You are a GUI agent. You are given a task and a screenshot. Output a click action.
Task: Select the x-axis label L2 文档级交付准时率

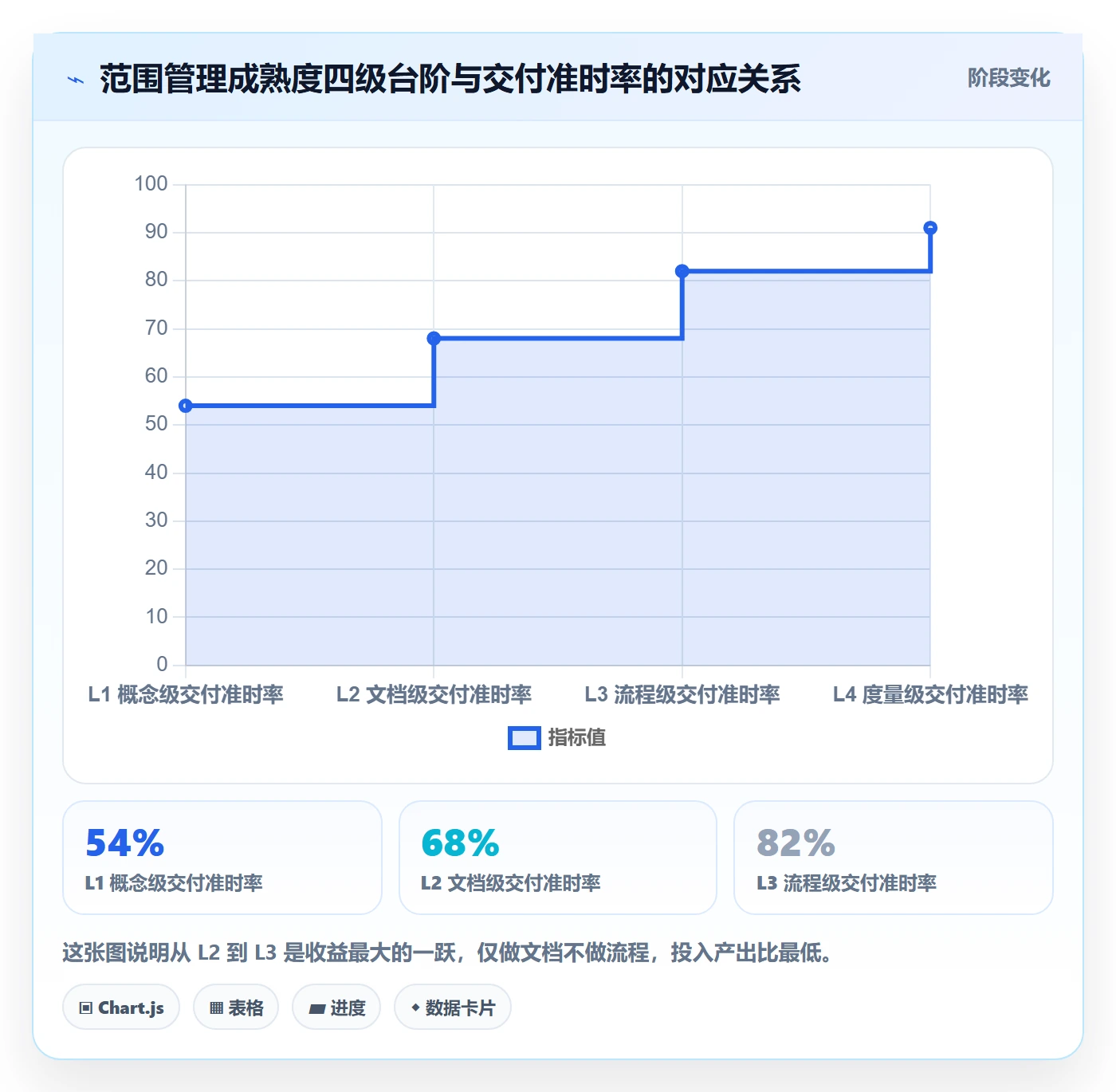(434, 694)
